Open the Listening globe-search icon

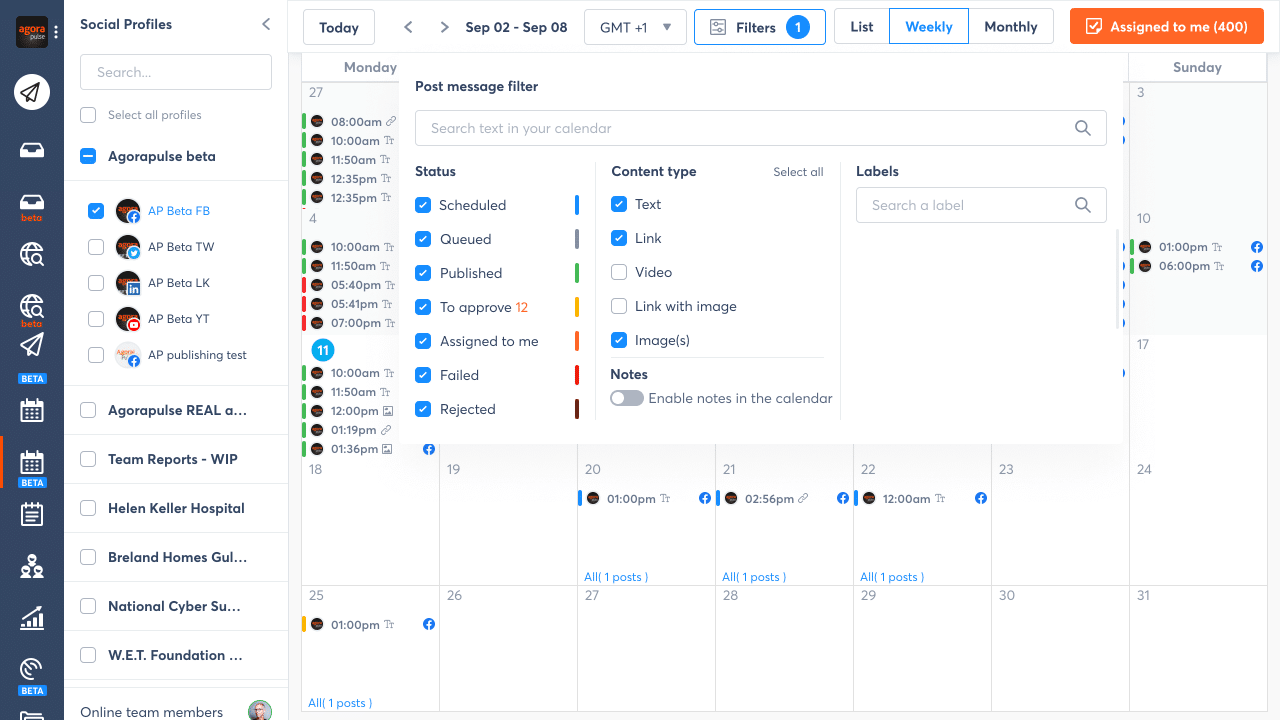(x=32, y=254)
